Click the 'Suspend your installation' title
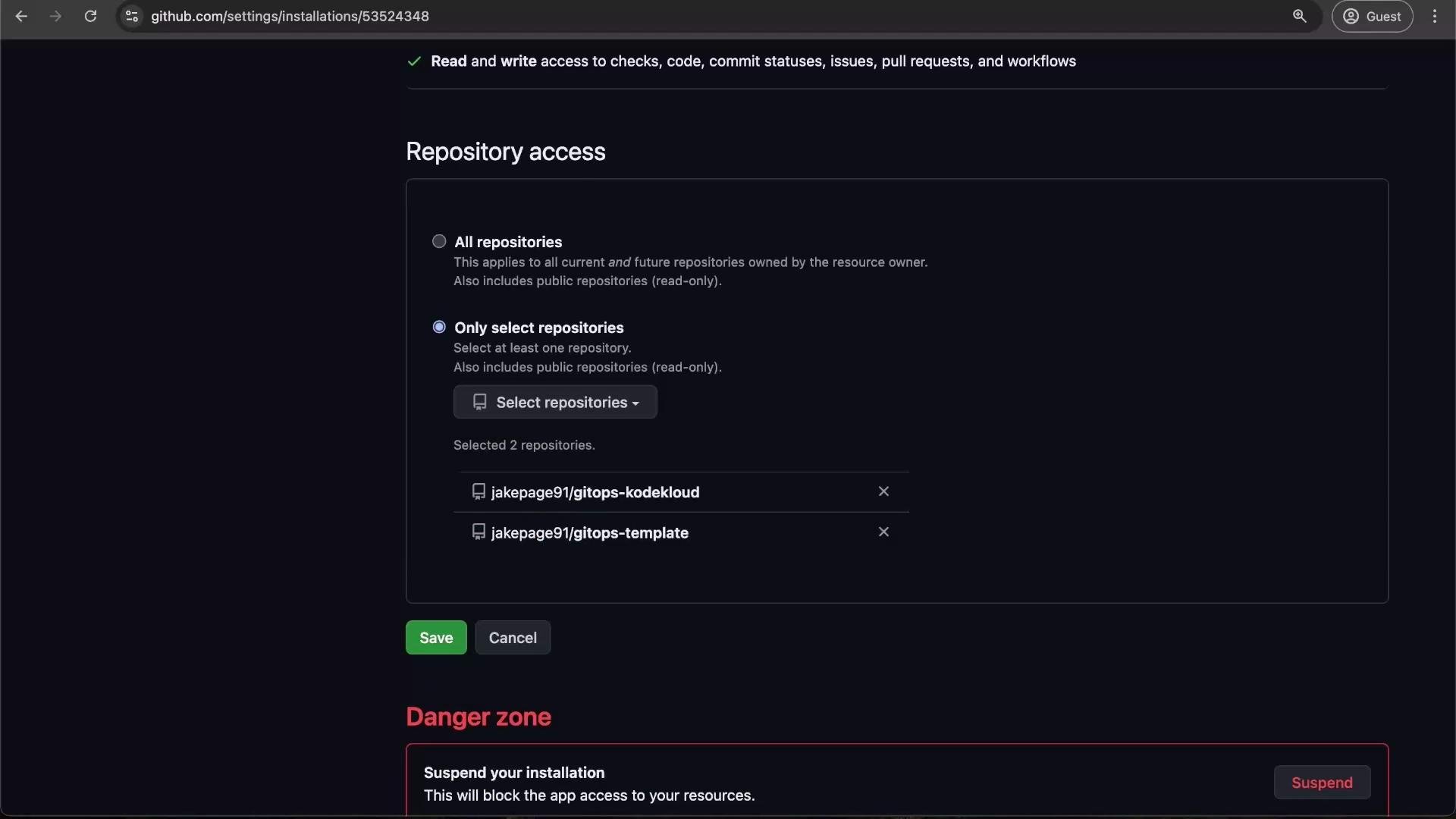The image size is (1456, 819). tap(514, 773)
